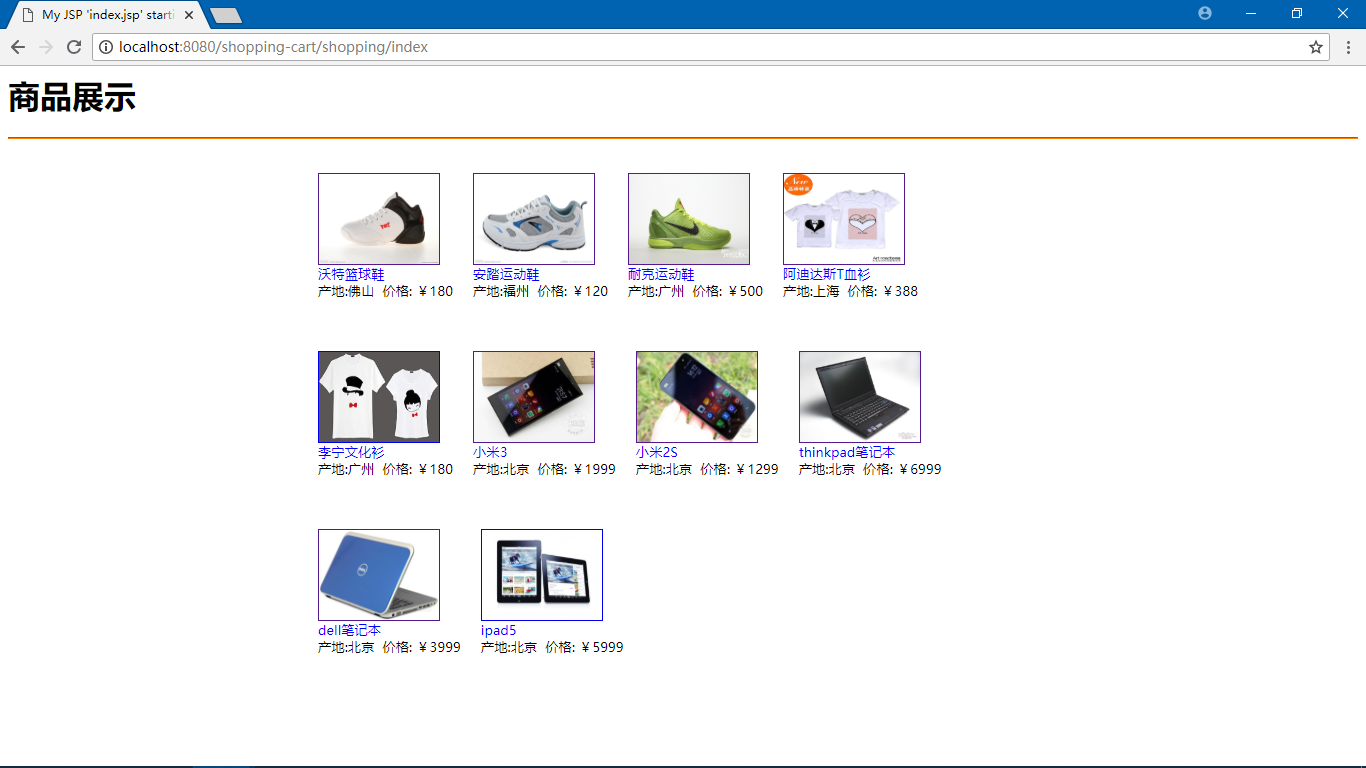Image resolution: width=1366 pixels, height=768 pixels.
Task: Open the 小米2S phone image
Action: click(697, 397)
